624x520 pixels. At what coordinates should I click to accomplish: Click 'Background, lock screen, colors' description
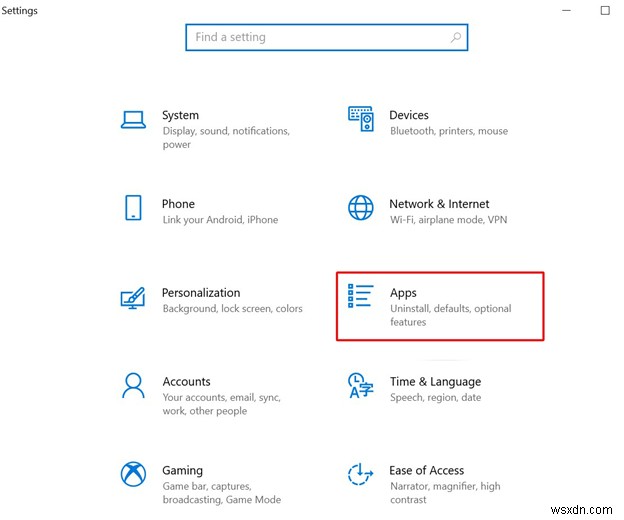tap(232, 308)
